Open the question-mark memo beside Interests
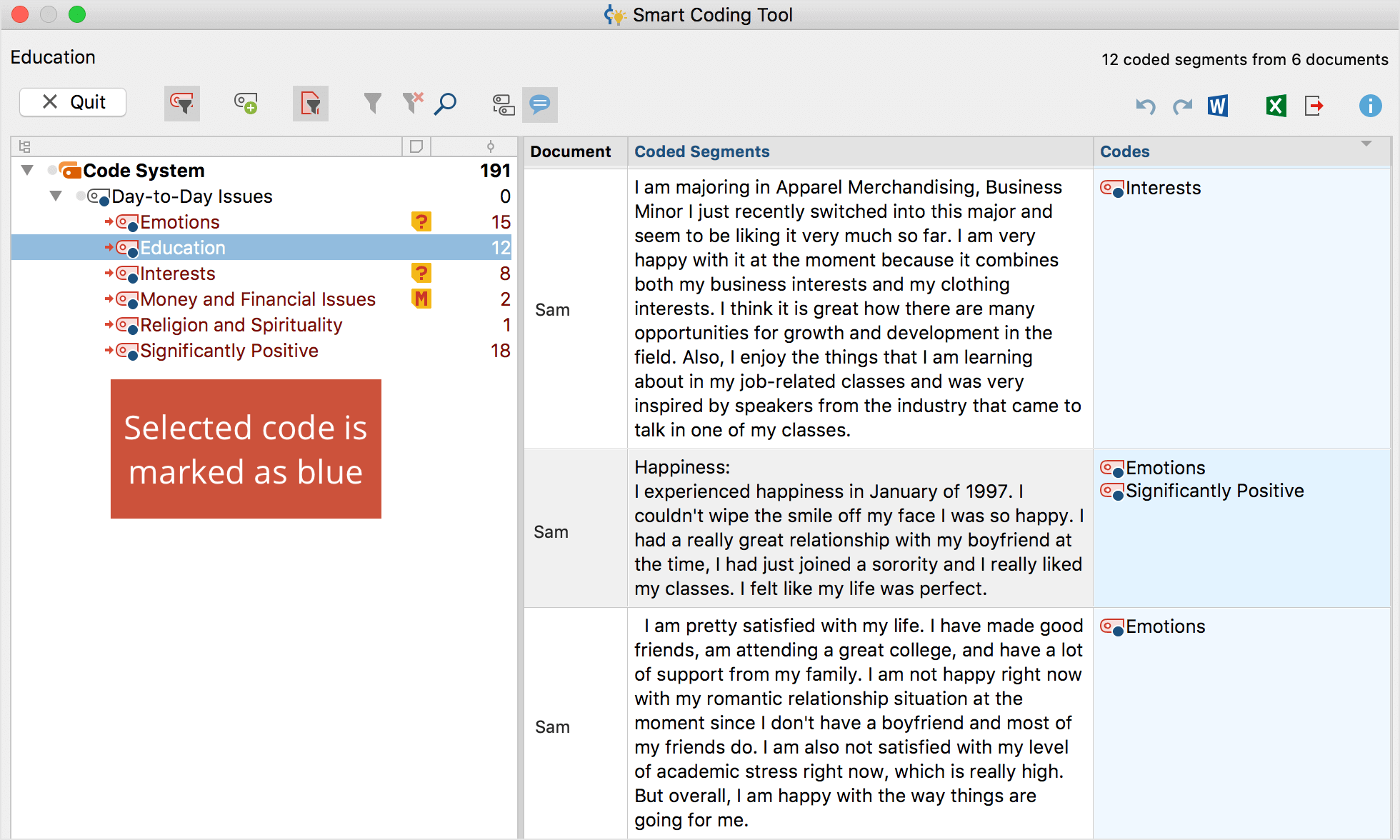 tap(421, 273)
